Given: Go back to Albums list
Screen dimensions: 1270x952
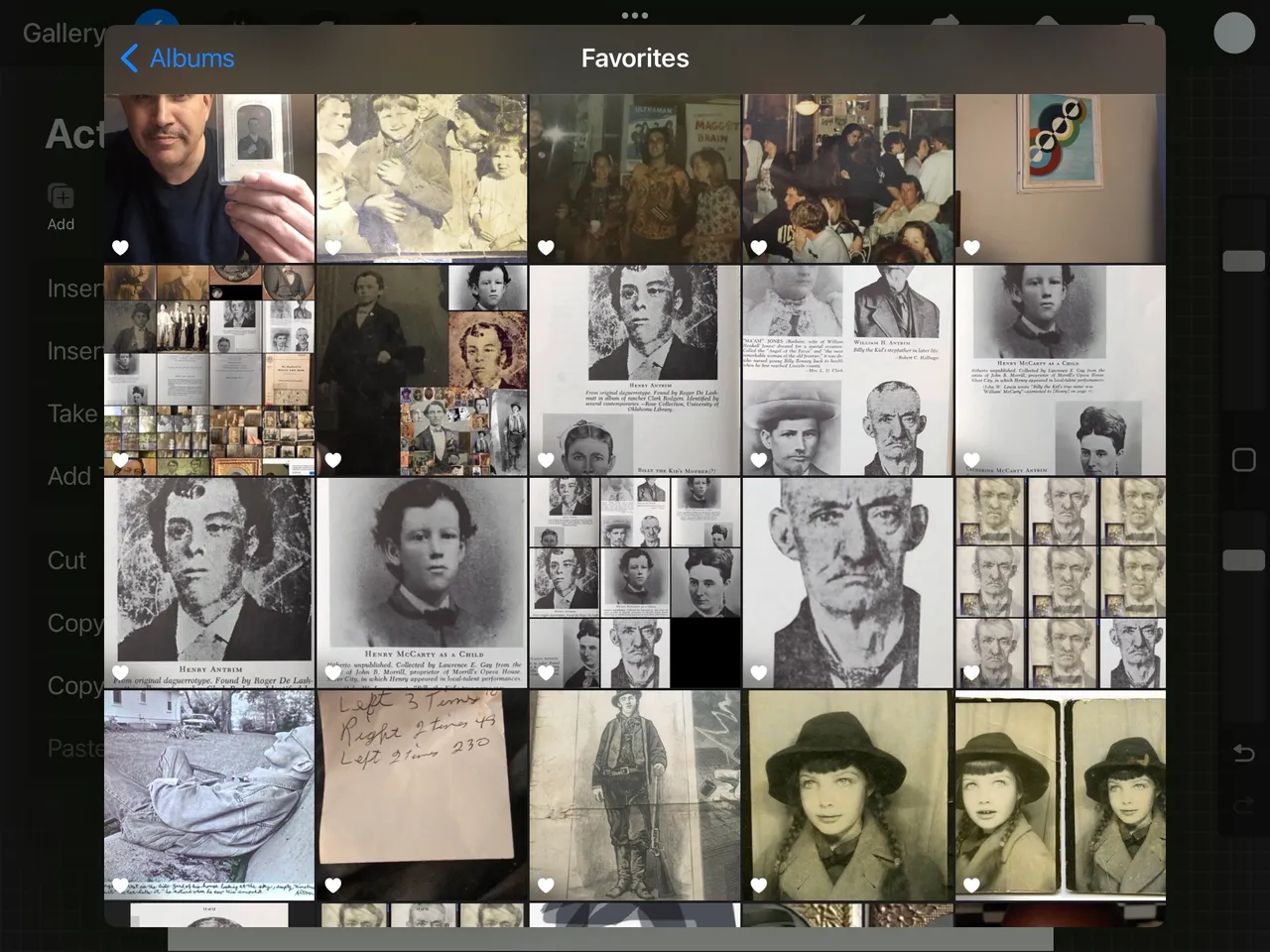Looking at the screenshot, I should coord(177,59).
